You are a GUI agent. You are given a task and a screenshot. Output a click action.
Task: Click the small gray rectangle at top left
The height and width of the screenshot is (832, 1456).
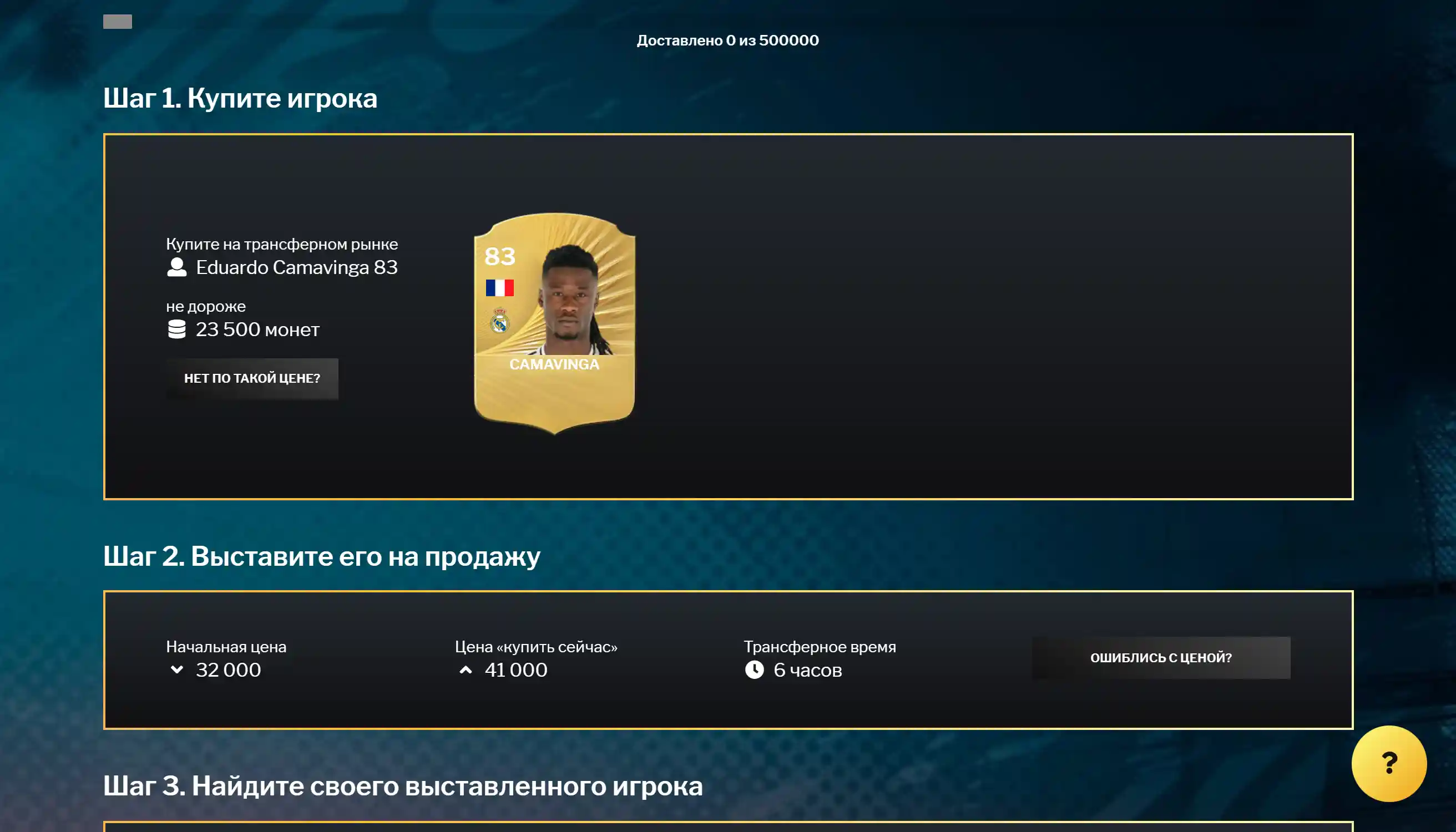[117, 22]
